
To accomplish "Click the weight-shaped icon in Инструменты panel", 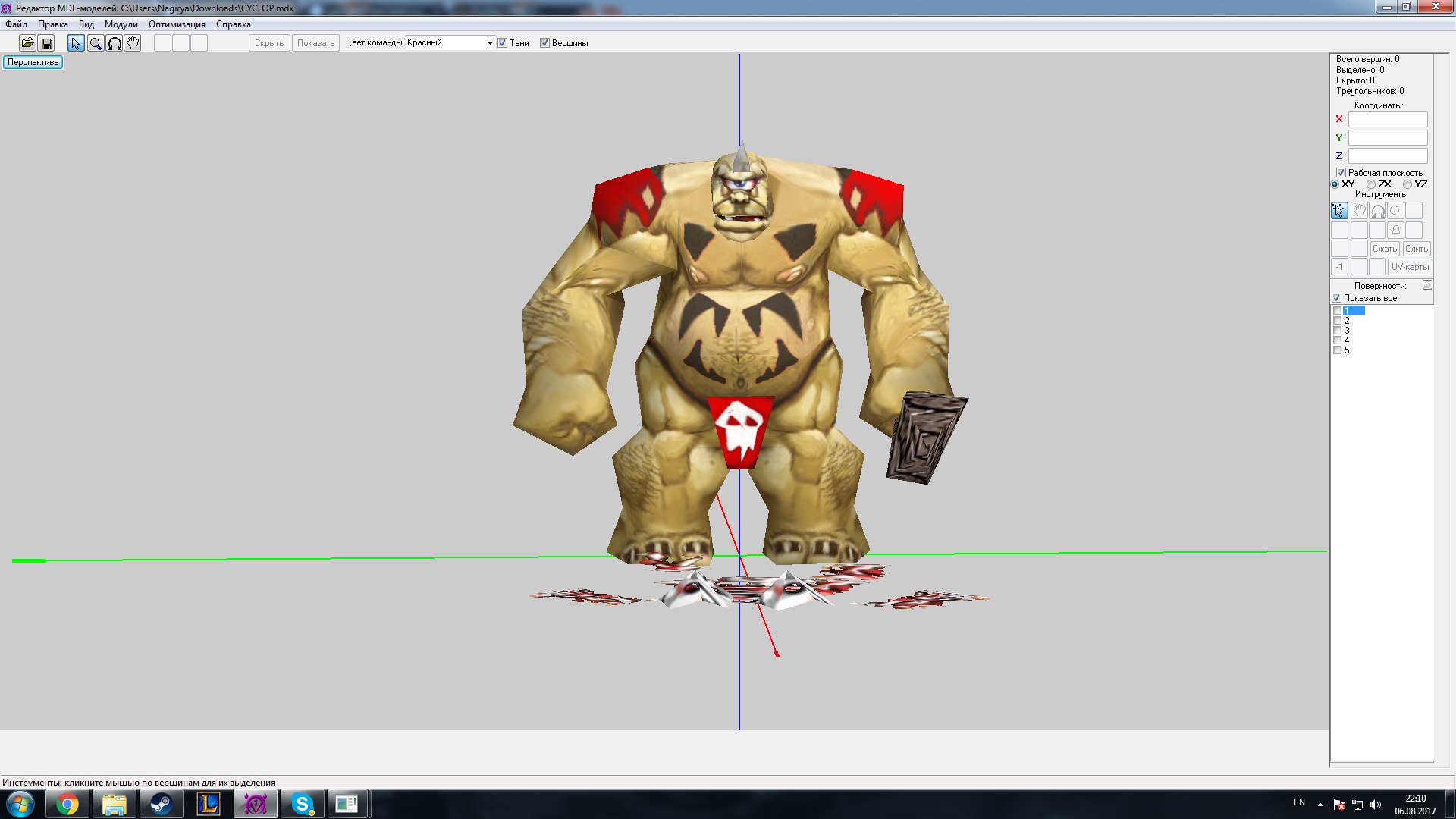I will tap(1395, 230).
